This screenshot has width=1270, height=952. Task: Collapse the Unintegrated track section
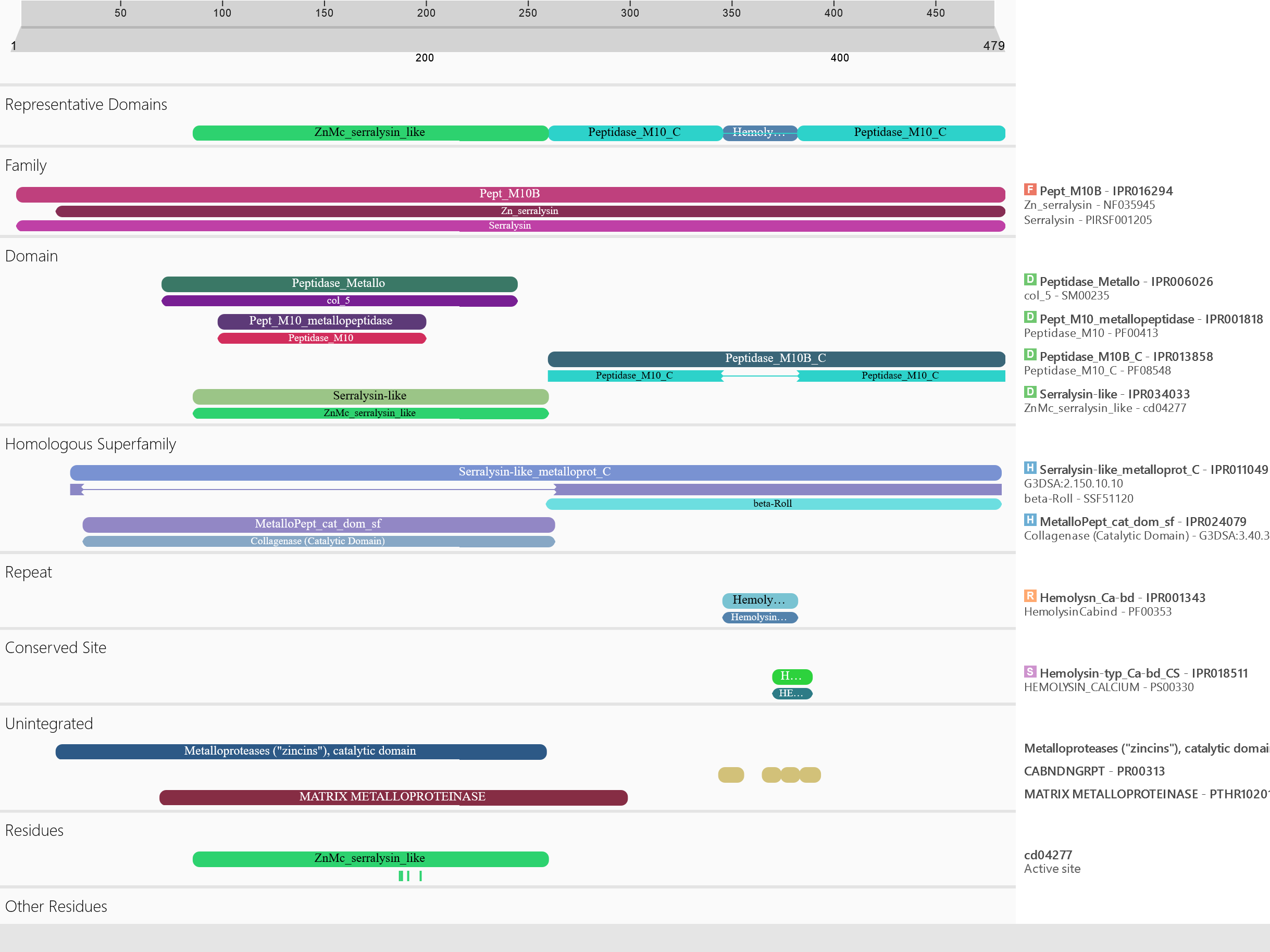click(x=49, y=723)
